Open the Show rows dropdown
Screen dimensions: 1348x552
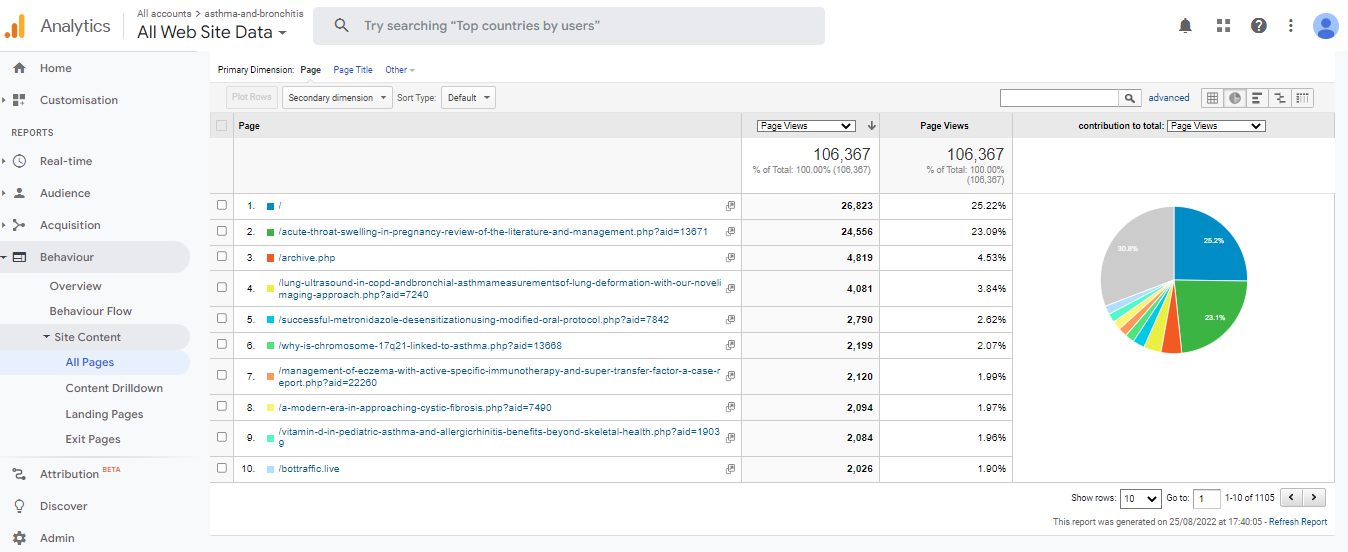pyautogui.click(x=1140, y=498)
